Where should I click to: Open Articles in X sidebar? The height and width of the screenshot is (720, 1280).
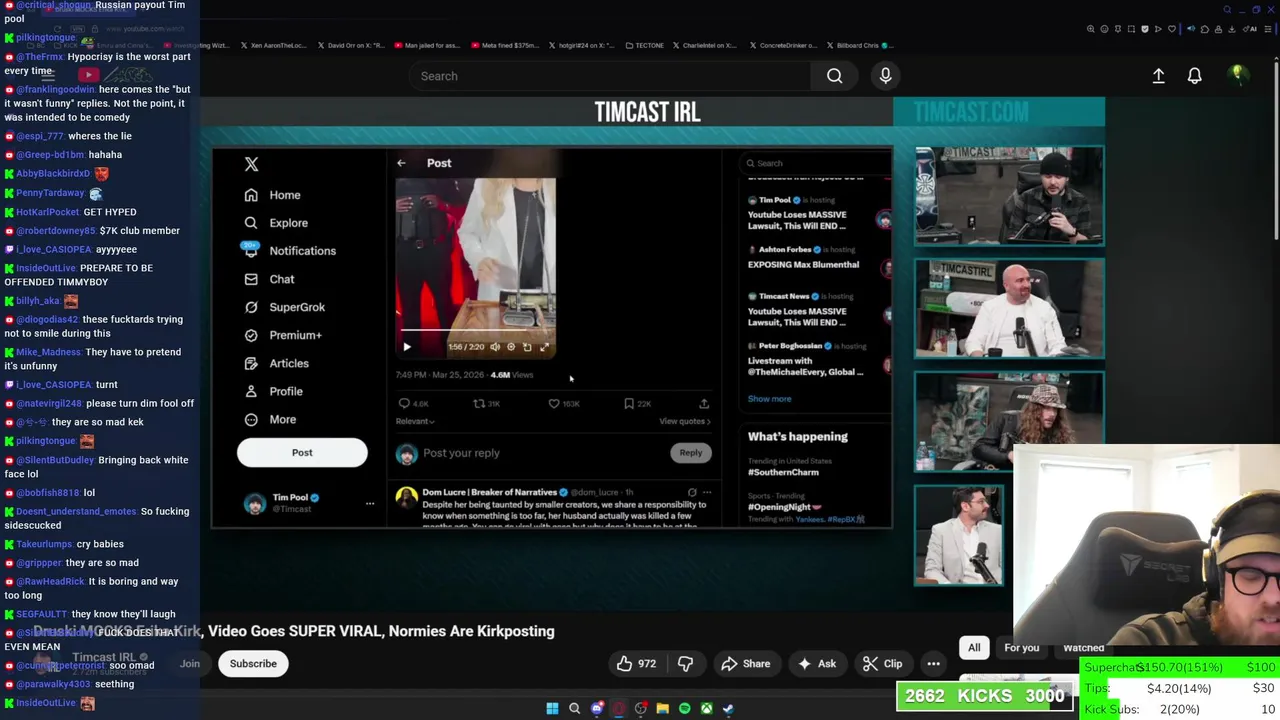(x=277, y=363)
